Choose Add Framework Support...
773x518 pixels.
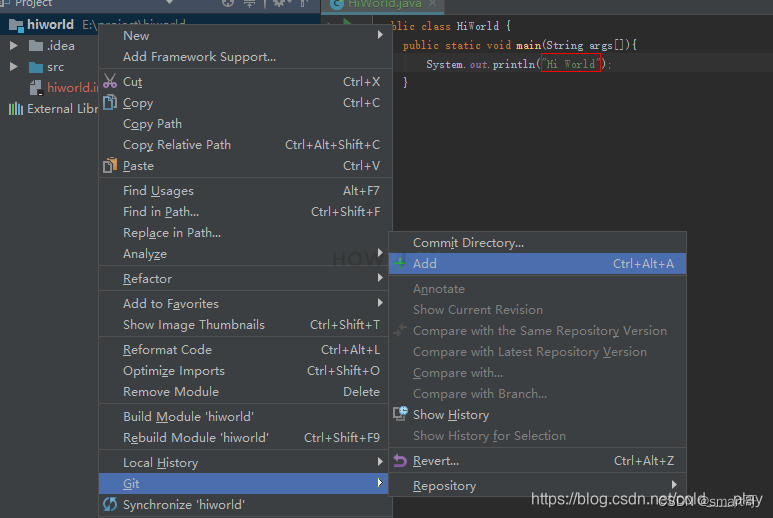click(246, 57)
